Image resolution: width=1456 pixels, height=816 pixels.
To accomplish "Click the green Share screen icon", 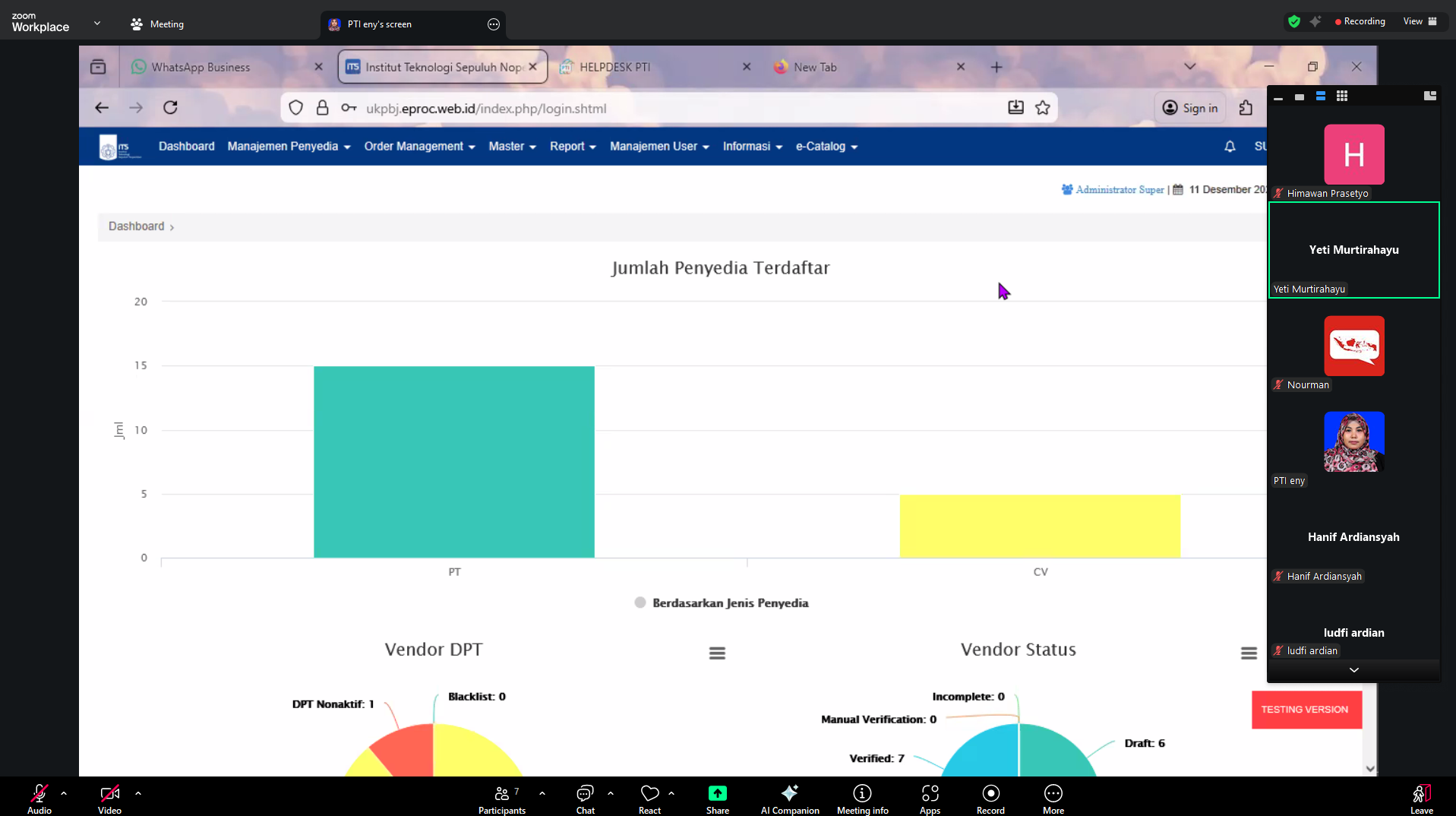I will coord(717,794).
